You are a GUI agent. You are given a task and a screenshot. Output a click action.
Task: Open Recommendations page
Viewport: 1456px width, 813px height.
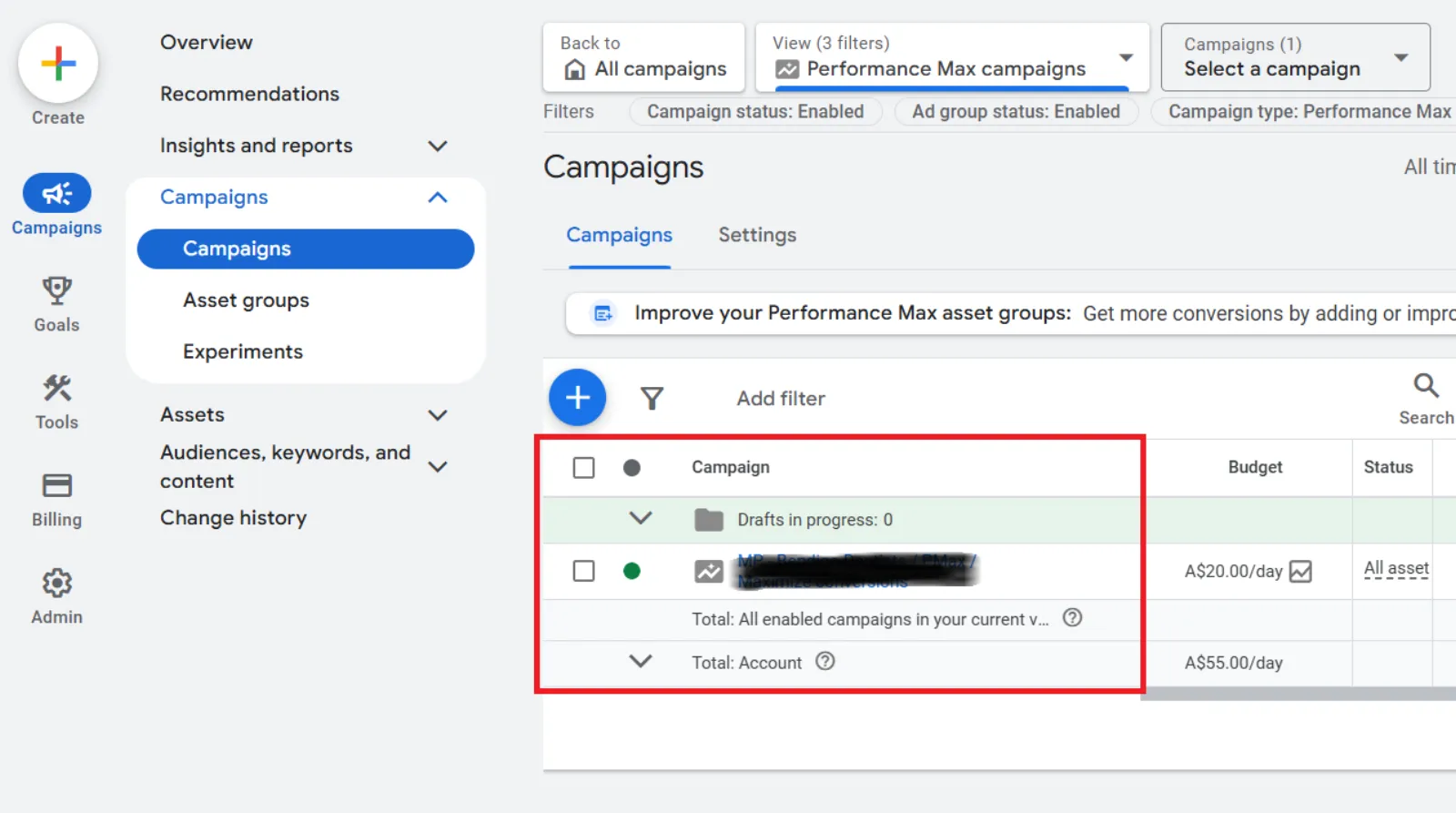[x=249, y=94]
